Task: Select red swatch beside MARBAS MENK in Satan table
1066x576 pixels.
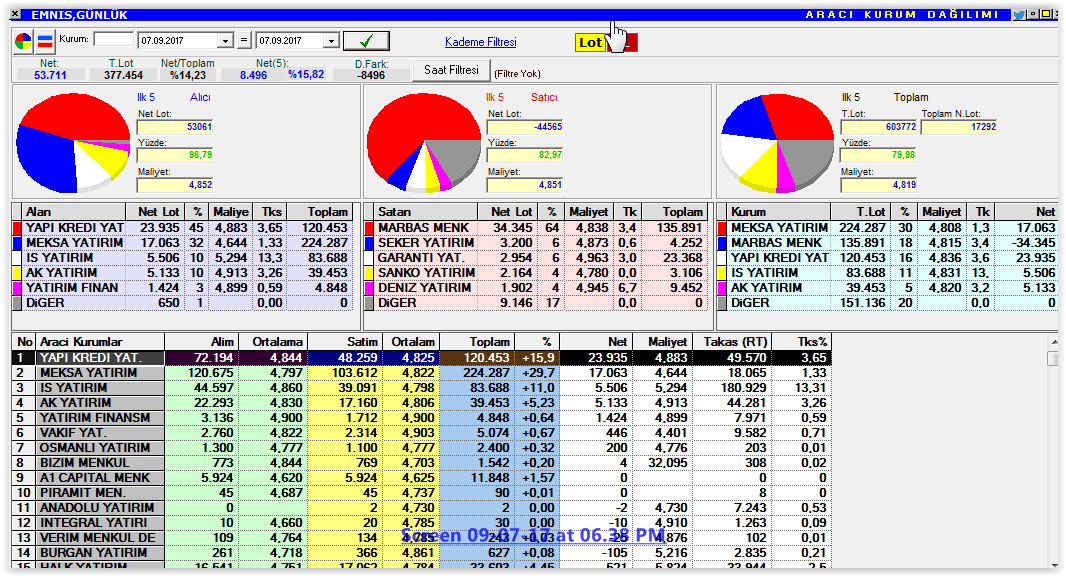Action: 369,228
